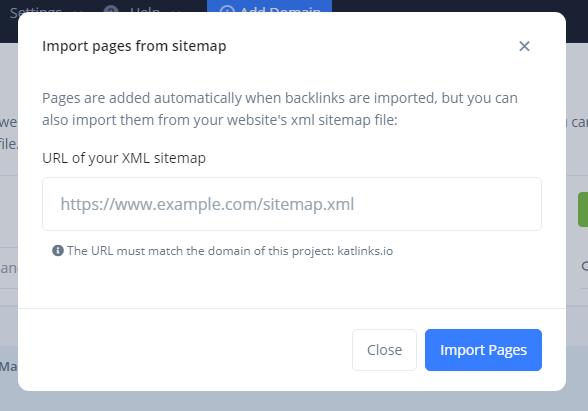Click the 'URL of your XML sitemap' label

coord(124,158)
